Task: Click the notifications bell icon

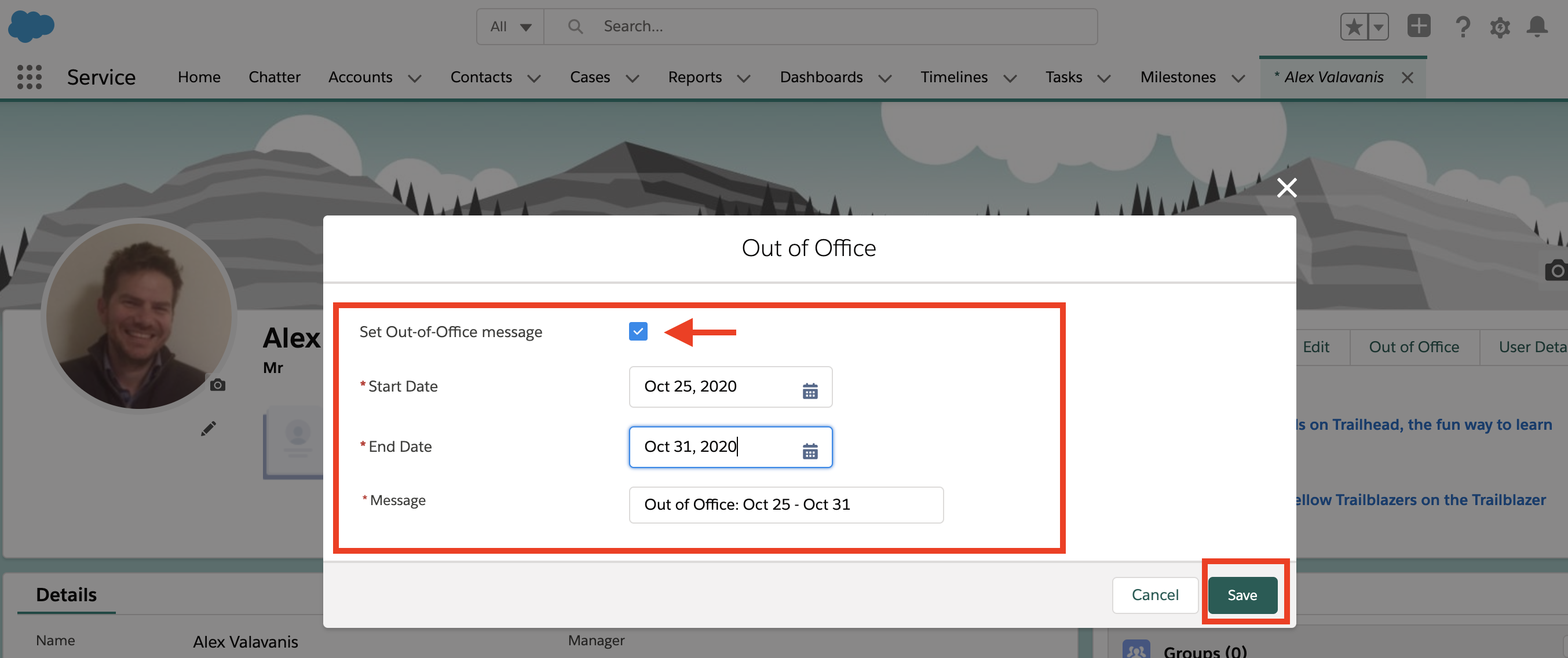Action: (1537, 27)
